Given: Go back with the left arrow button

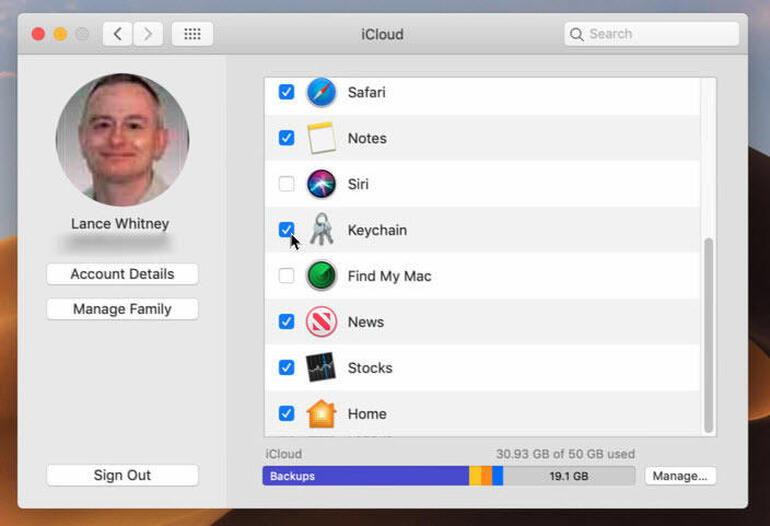Looking at the screenshot, I should tap(117, 34).
